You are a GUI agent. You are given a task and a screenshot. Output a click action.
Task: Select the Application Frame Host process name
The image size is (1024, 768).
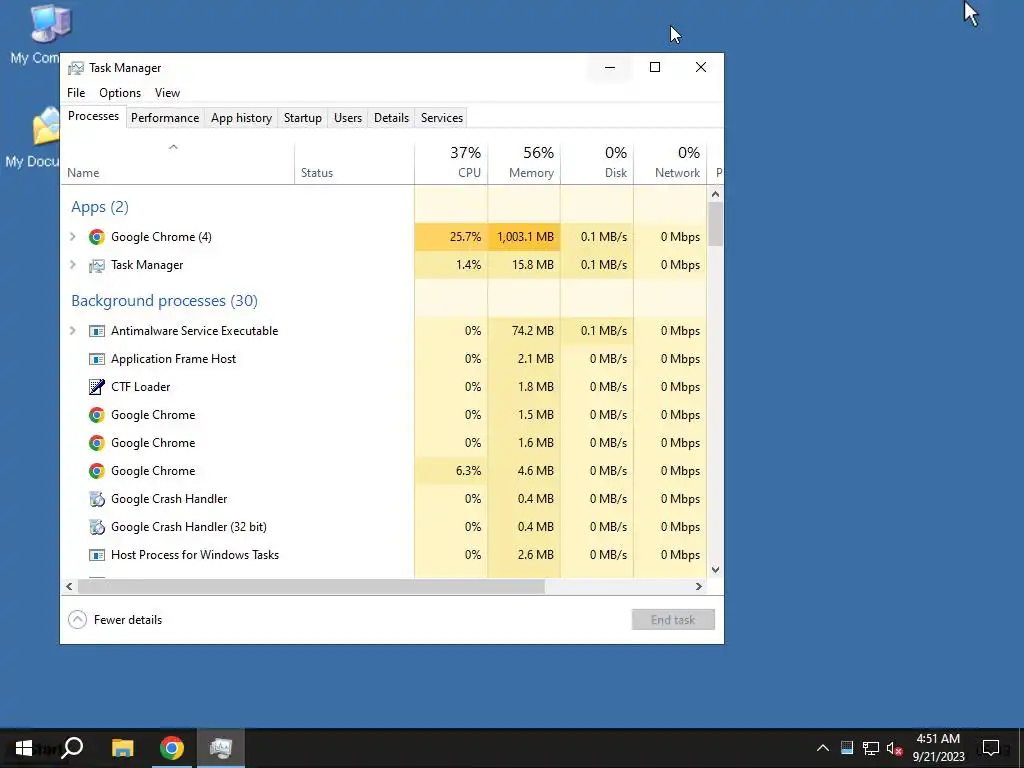click(x=174, y=359)
